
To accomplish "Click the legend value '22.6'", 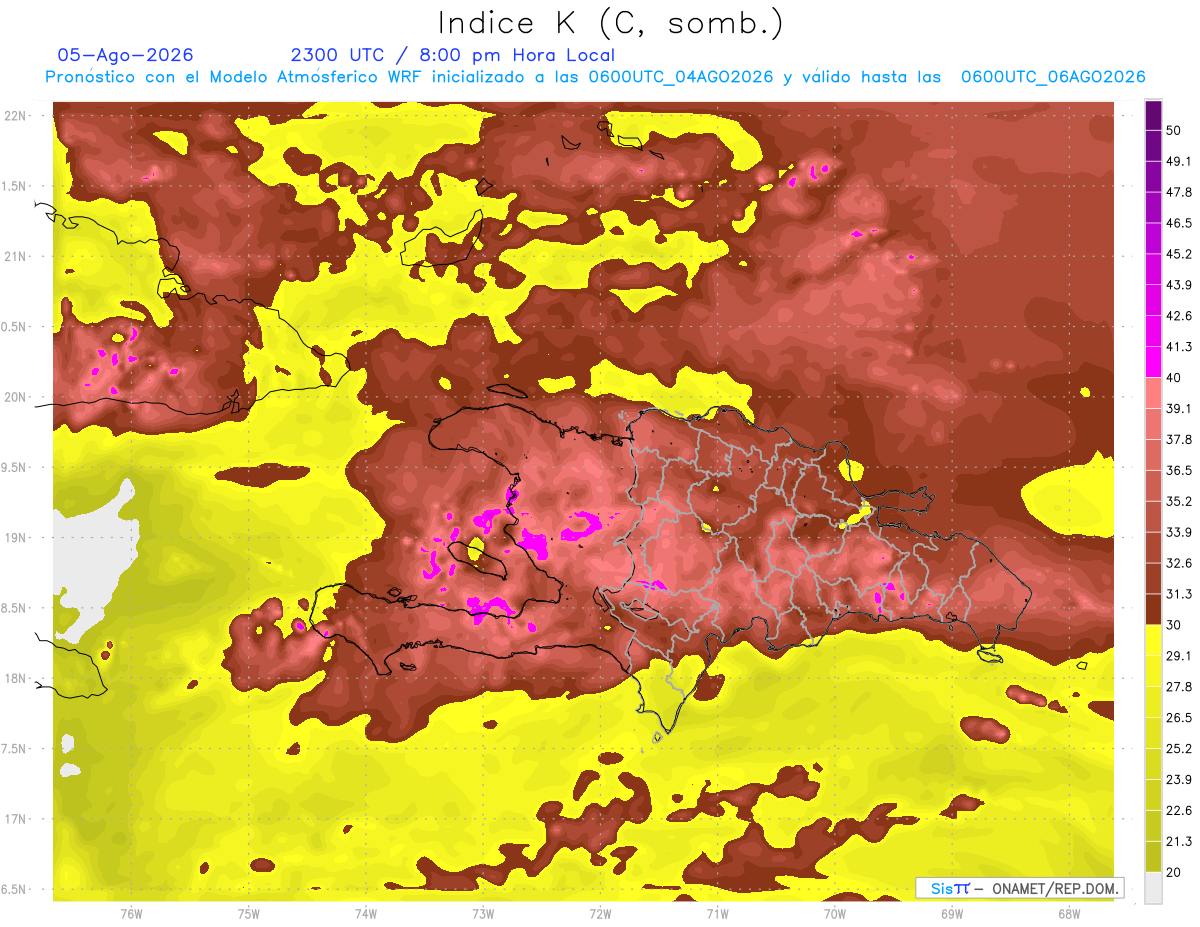I will (1179, 811).
